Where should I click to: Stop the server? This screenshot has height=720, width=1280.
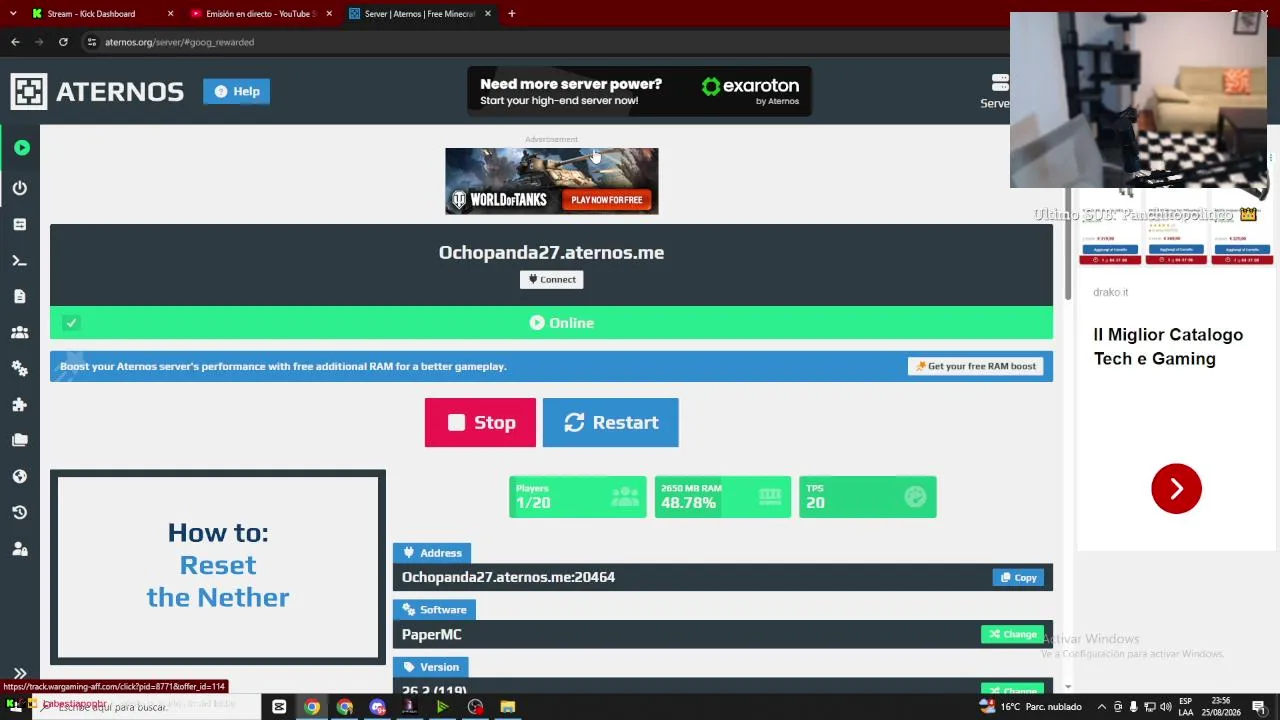point(480,422)
